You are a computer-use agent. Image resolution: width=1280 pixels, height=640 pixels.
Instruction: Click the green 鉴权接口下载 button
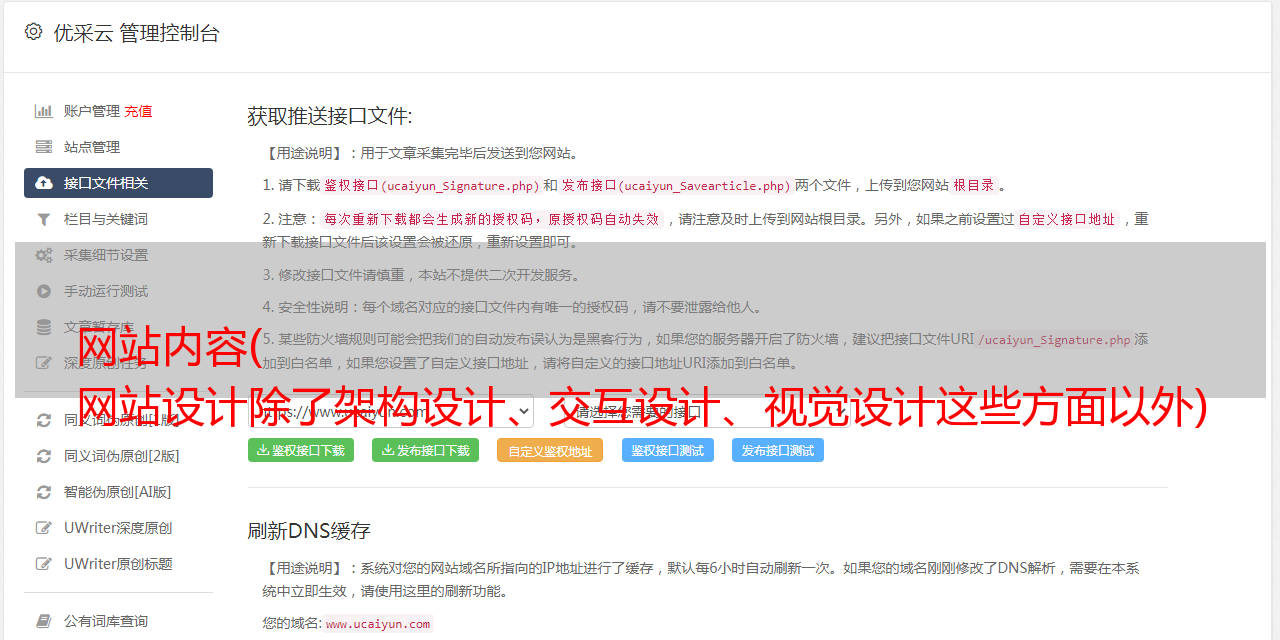point(301,450)
